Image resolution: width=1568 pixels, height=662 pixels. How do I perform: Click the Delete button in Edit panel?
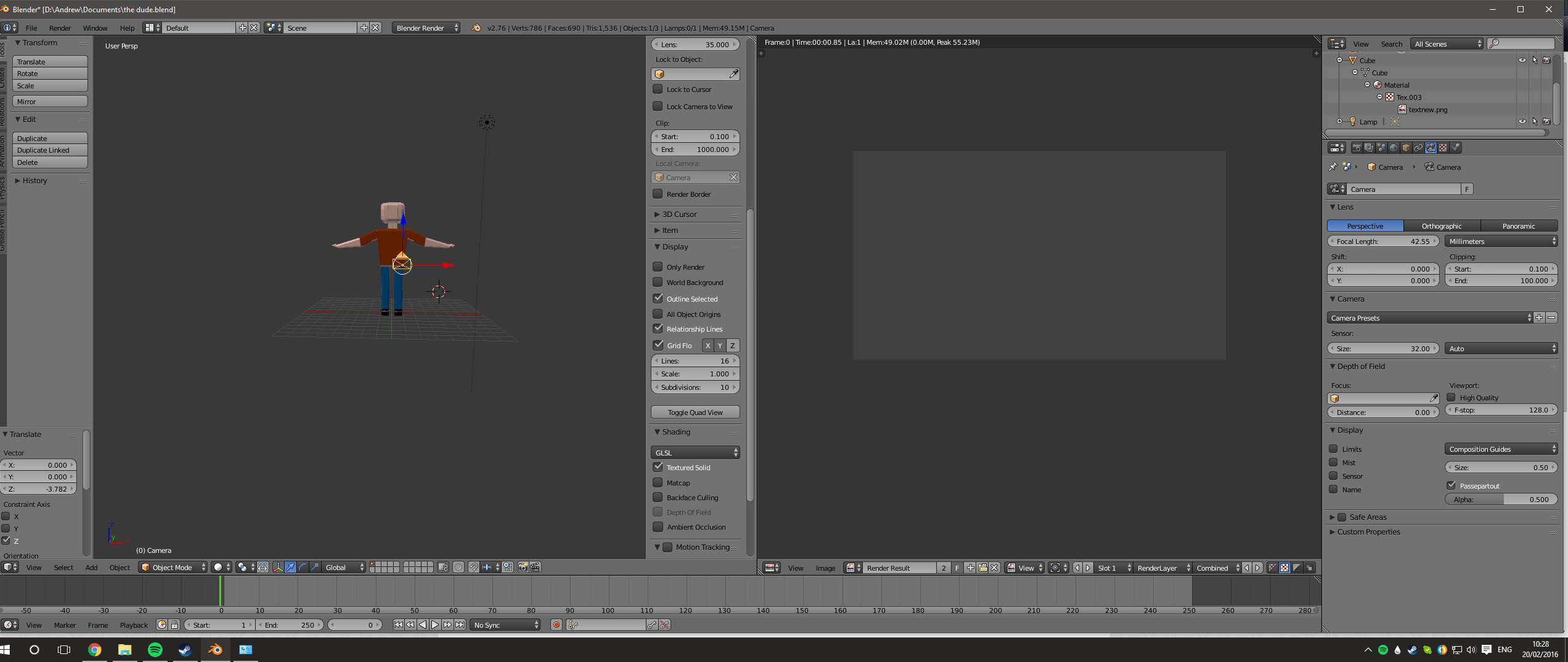click(50, 162)
